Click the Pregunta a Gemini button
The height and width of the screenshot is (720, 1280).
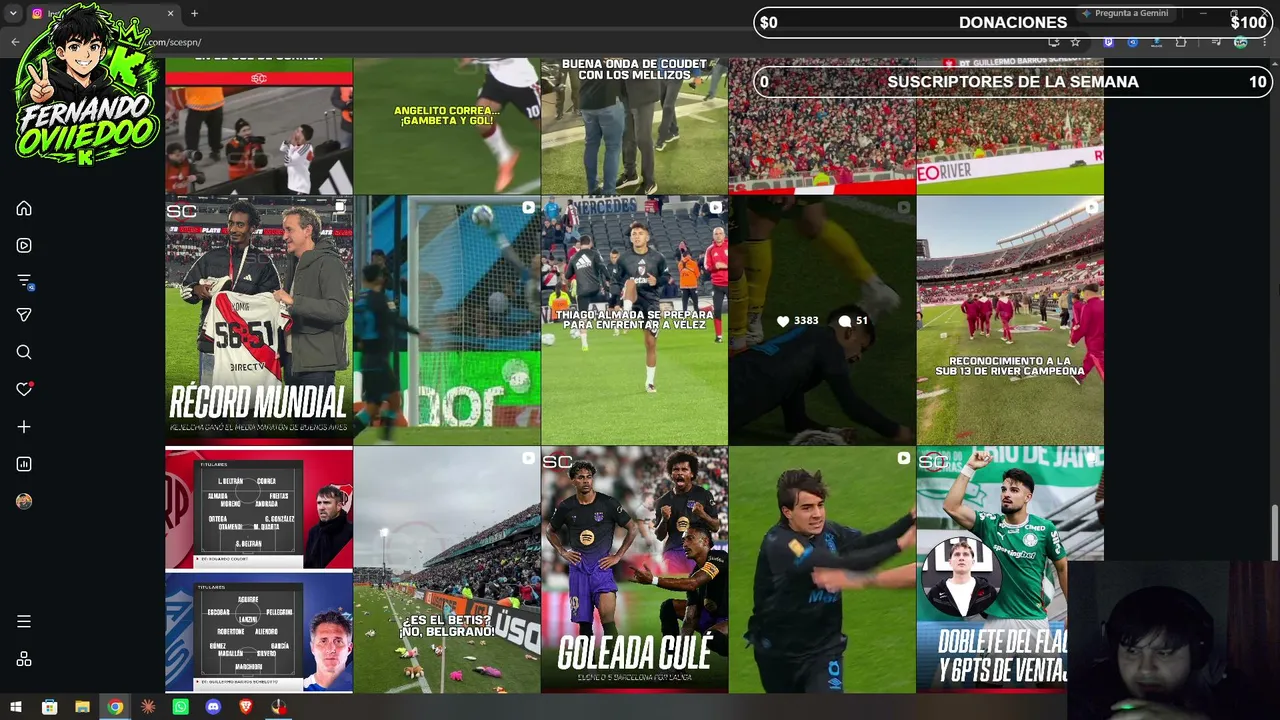(1124, 13)
